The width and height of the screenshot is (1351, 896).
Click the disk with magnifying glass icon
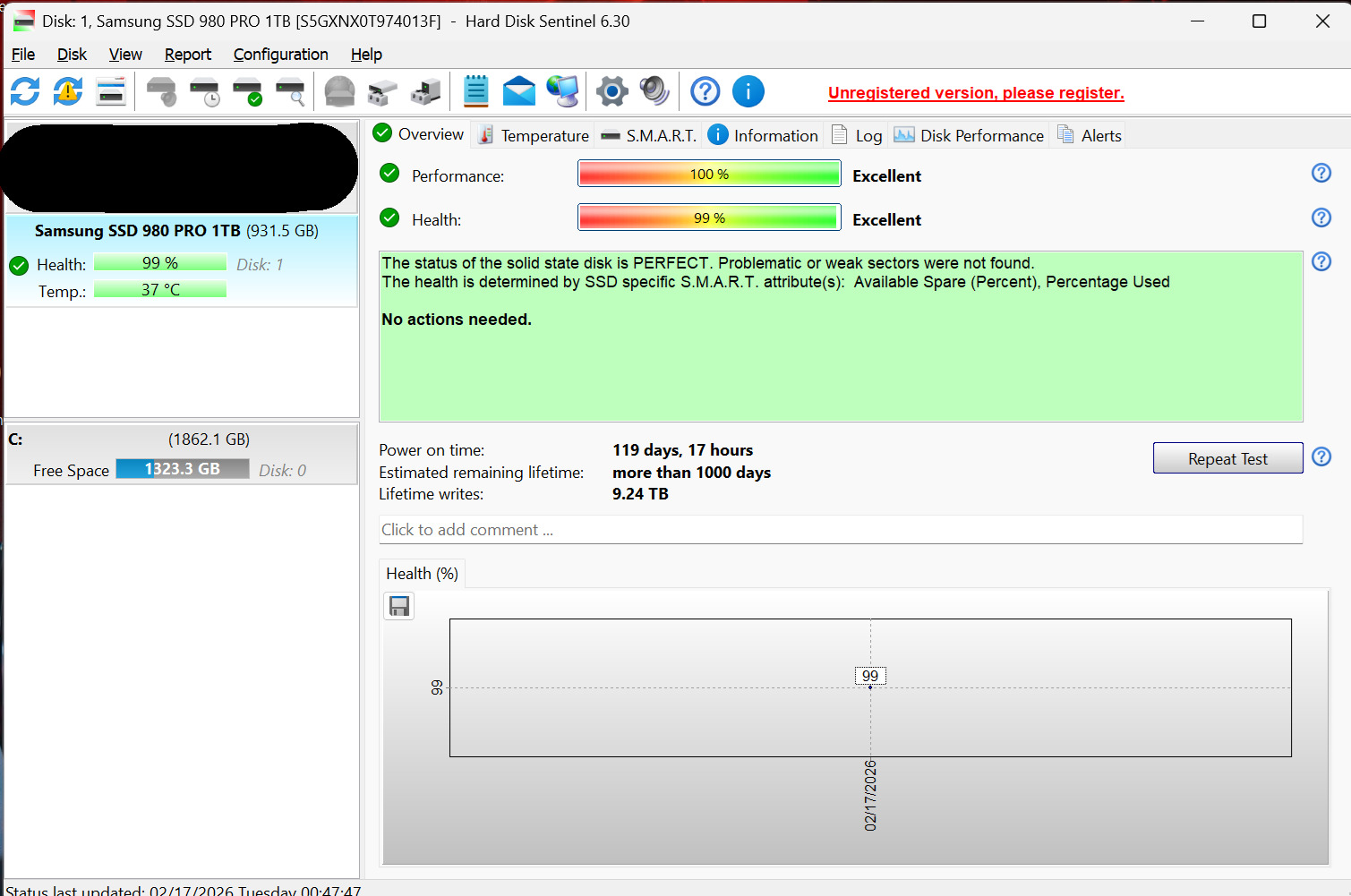tap(291, 91)
